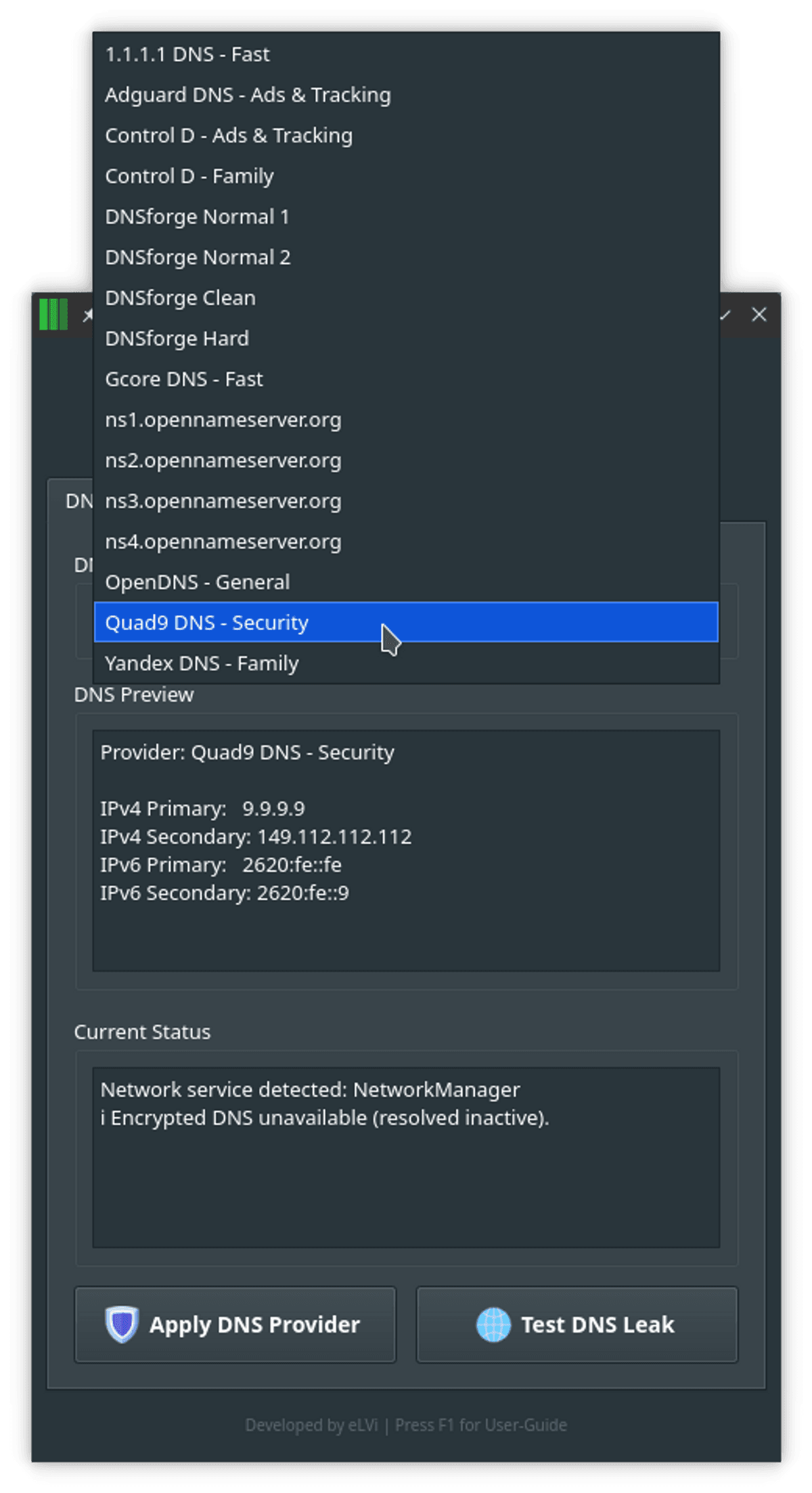Select DNSforge Normal 2 option
The image size is (812, 1493).
click(x=198, y=257)
